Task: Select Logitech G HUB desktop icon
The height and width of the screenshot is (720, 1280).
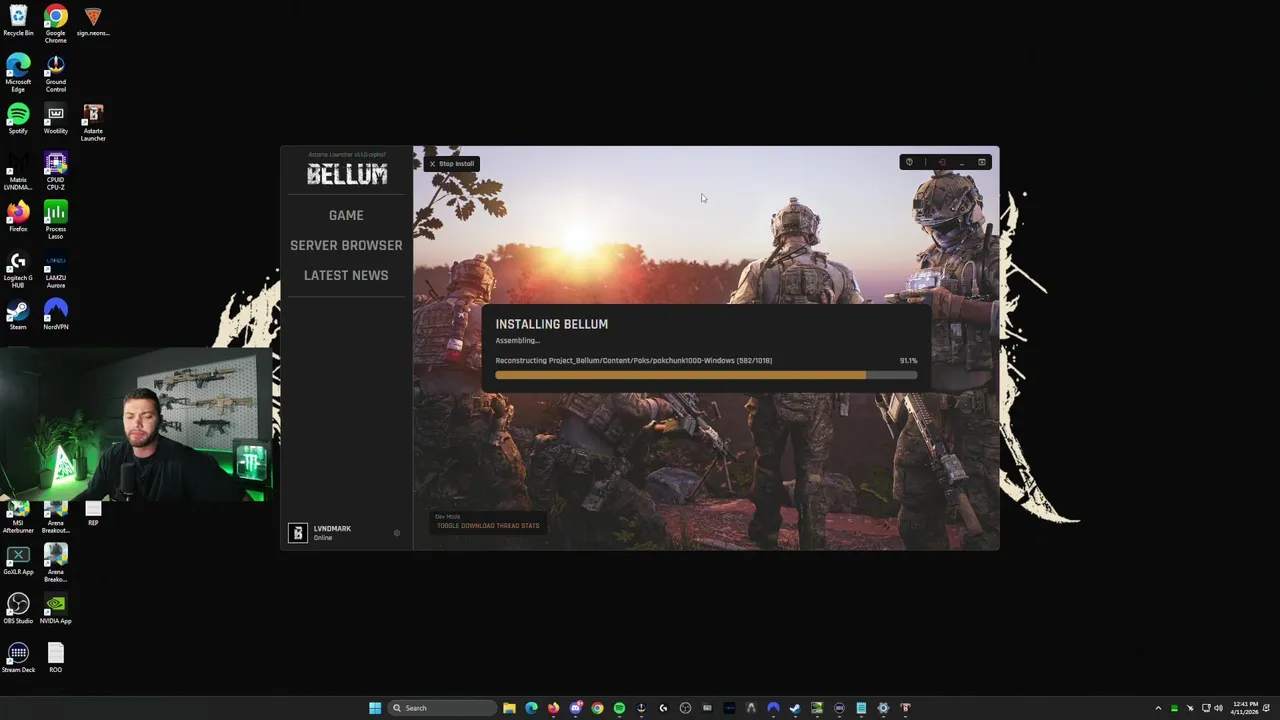Action: tap(18, 270)
